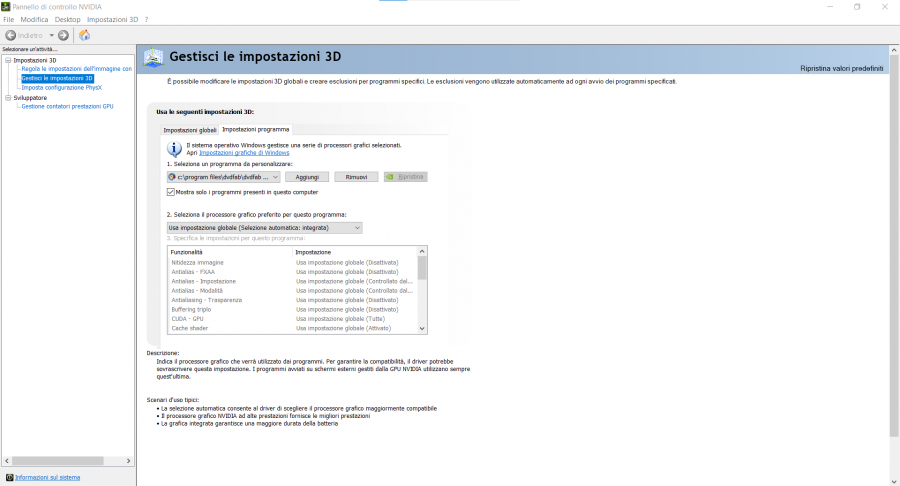The height and width of the screenshot is (486, 900).
Task: Open the ? help menu
Action: coord(146,20)
